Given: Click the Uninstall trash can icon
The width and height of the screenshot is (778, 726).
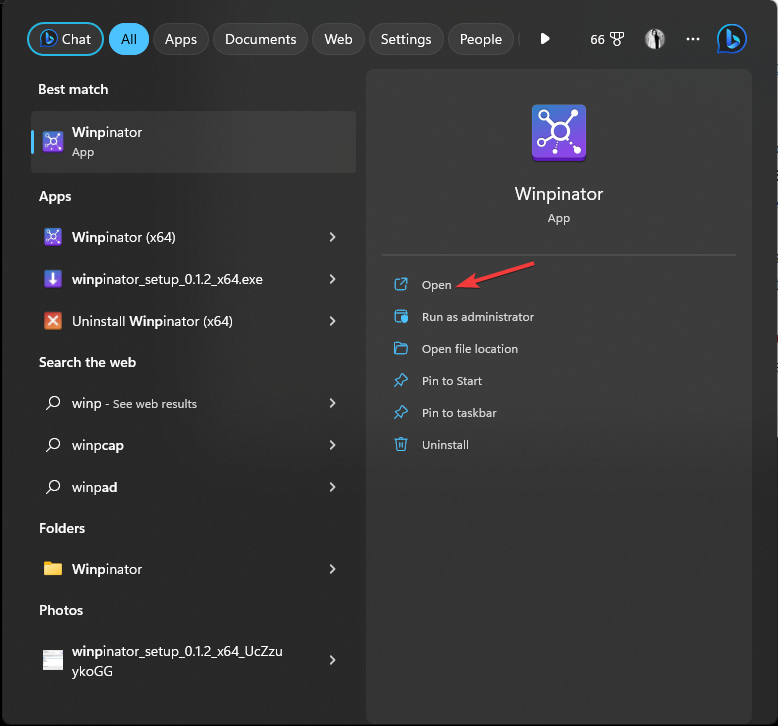Looking at the screenshot, I should pos(401,444).
